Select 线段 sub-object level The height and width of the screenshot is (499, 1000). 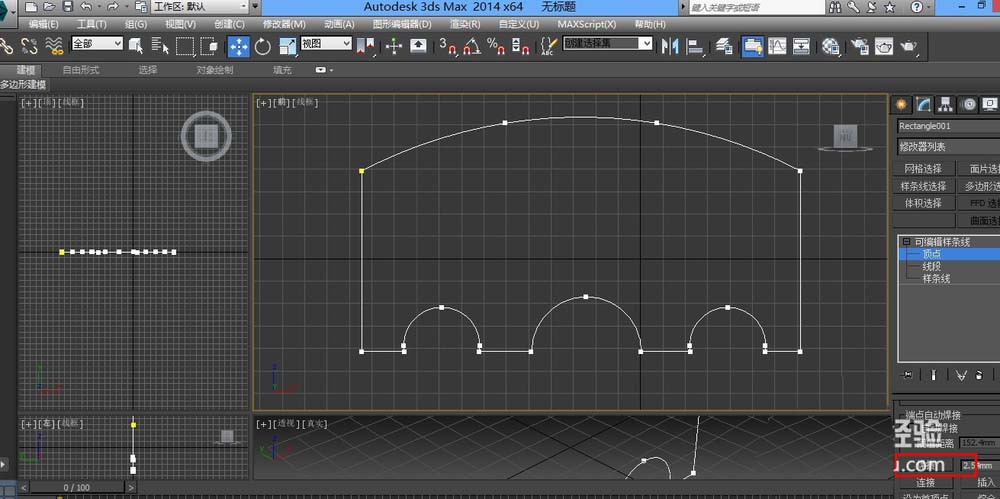932,267
